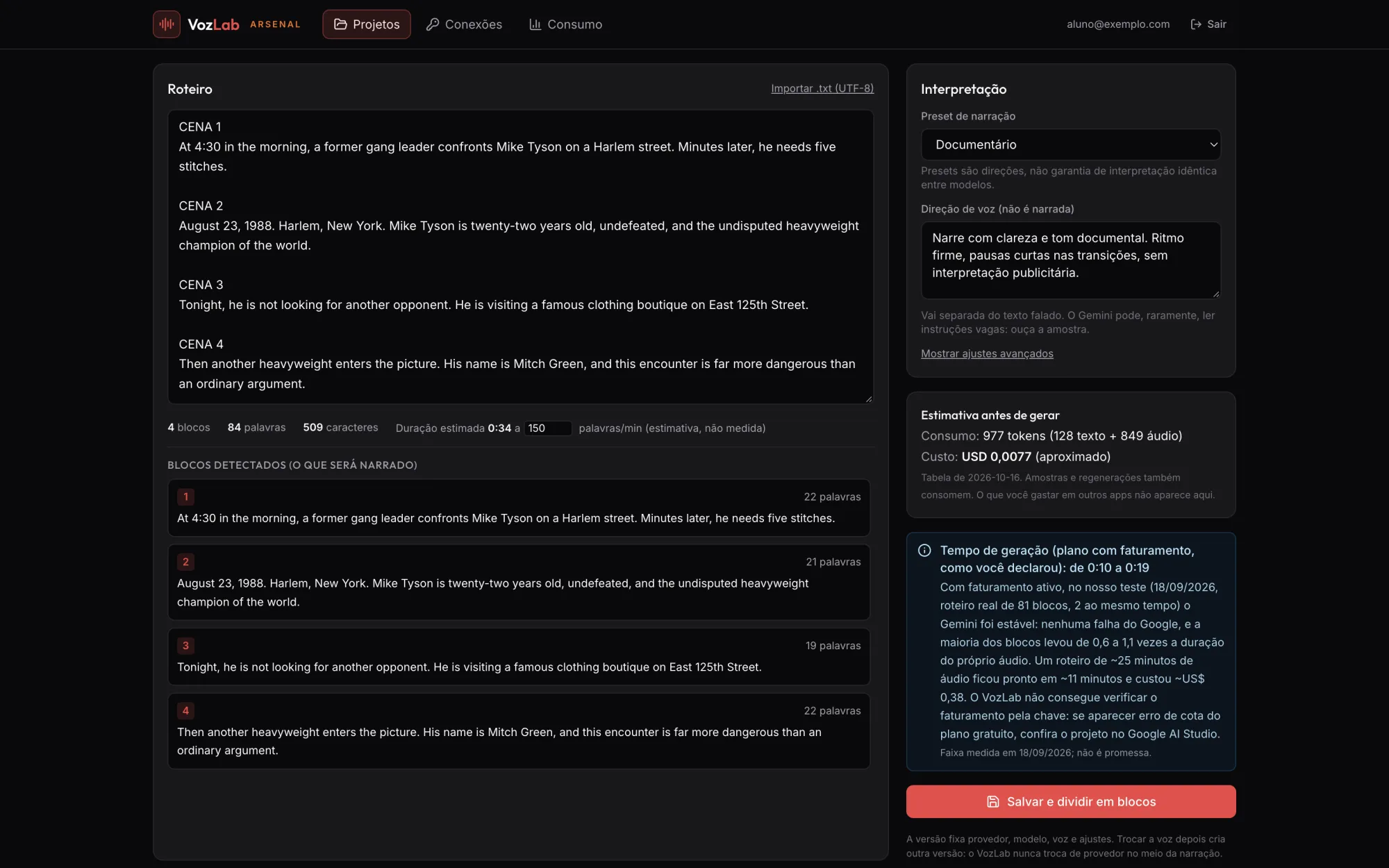Click the 'USD 0,0077' cost value

[996, 456]
